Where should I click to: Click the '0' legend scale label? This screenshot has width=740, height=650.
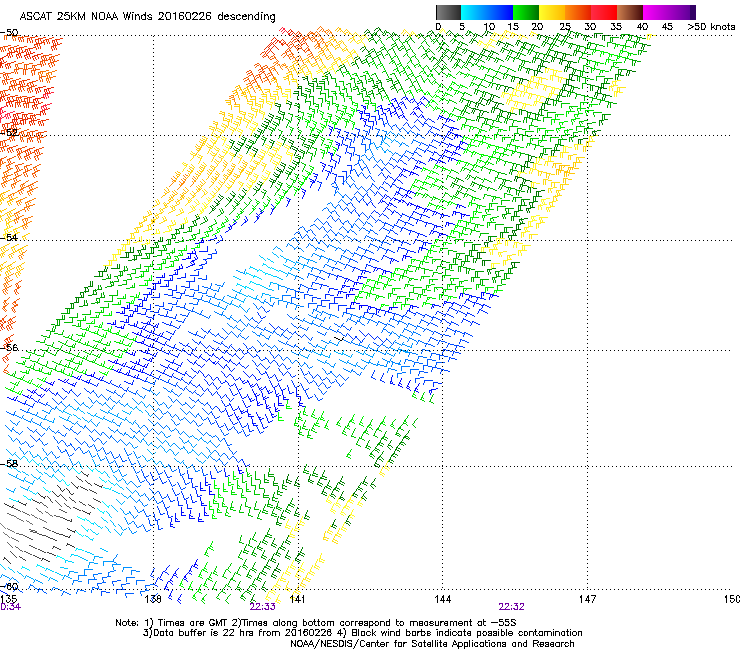[438, 27]
